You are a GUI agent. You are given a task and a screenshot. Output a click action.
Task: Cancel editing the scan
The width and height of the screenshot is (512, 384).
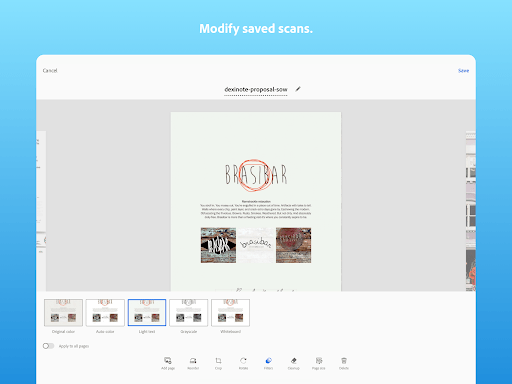[50, 71]
